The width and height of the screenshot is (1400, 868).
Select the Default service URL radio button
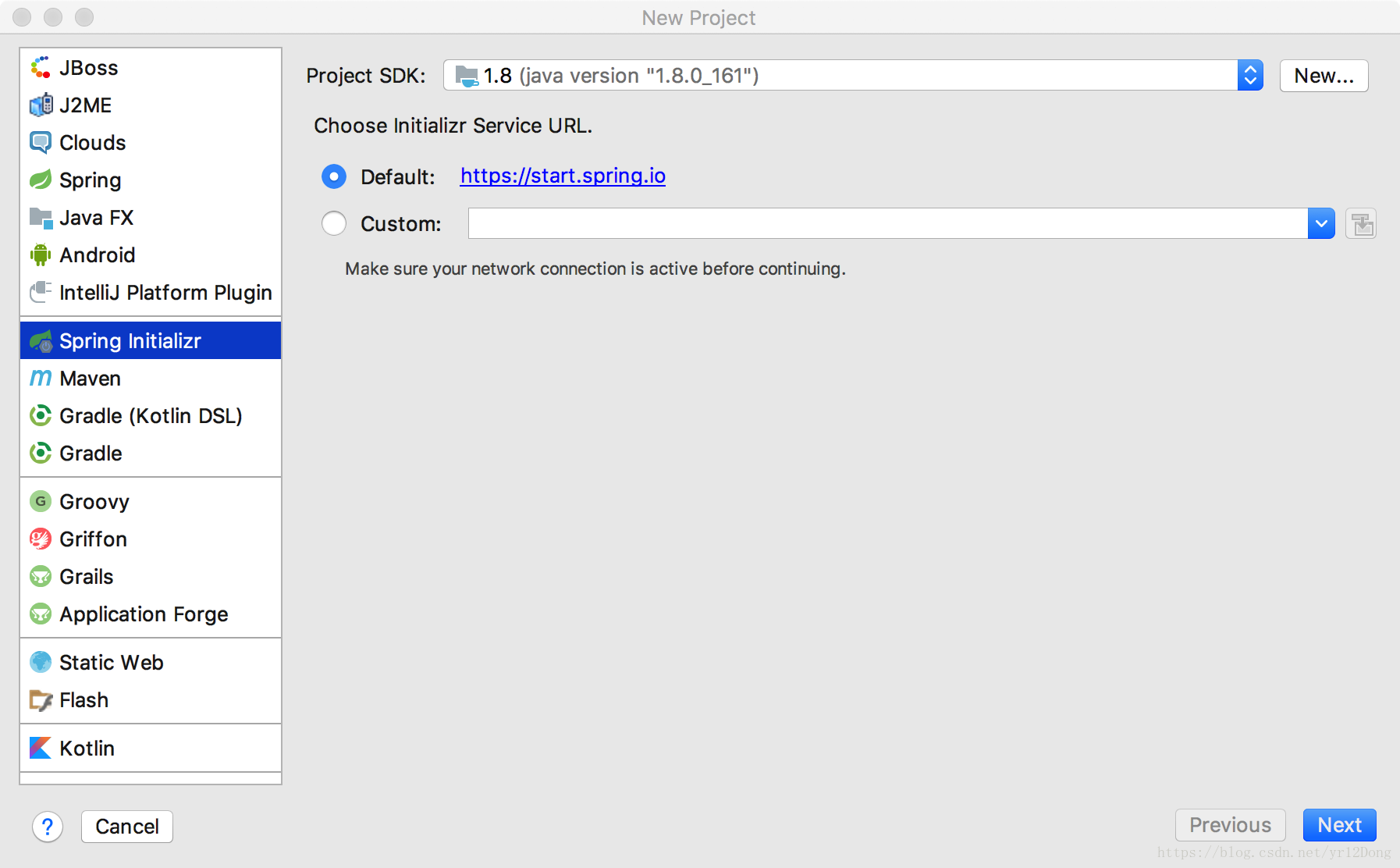(x=334, y=177)
